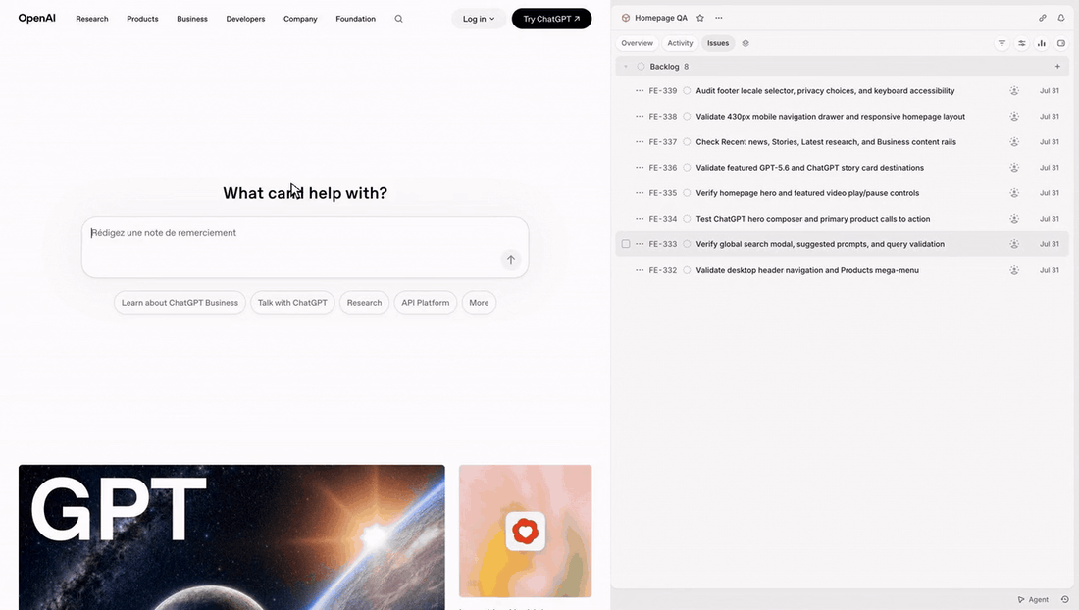The width and height of the screenshot is (1079, 610).
Task: Change status circle of FE-334
Action: pyautogui.click(x=687, y=219)
